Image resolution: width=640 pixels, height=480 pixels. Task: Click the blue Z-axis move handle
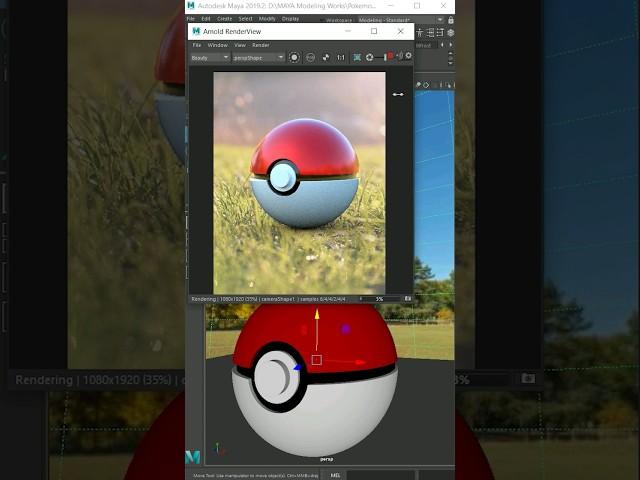tap(298, 367)
